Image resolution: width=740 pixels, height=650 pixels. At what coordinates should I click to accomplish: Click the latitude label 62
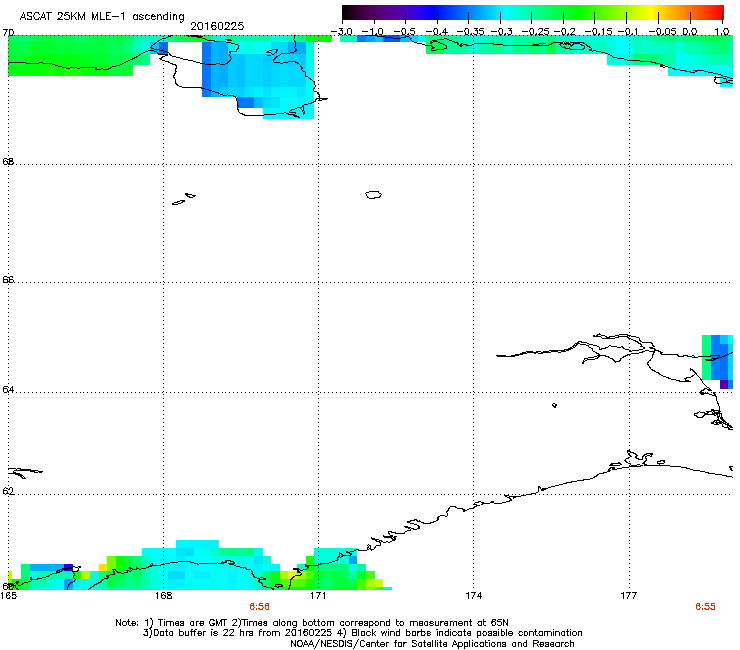click(8, 491)
